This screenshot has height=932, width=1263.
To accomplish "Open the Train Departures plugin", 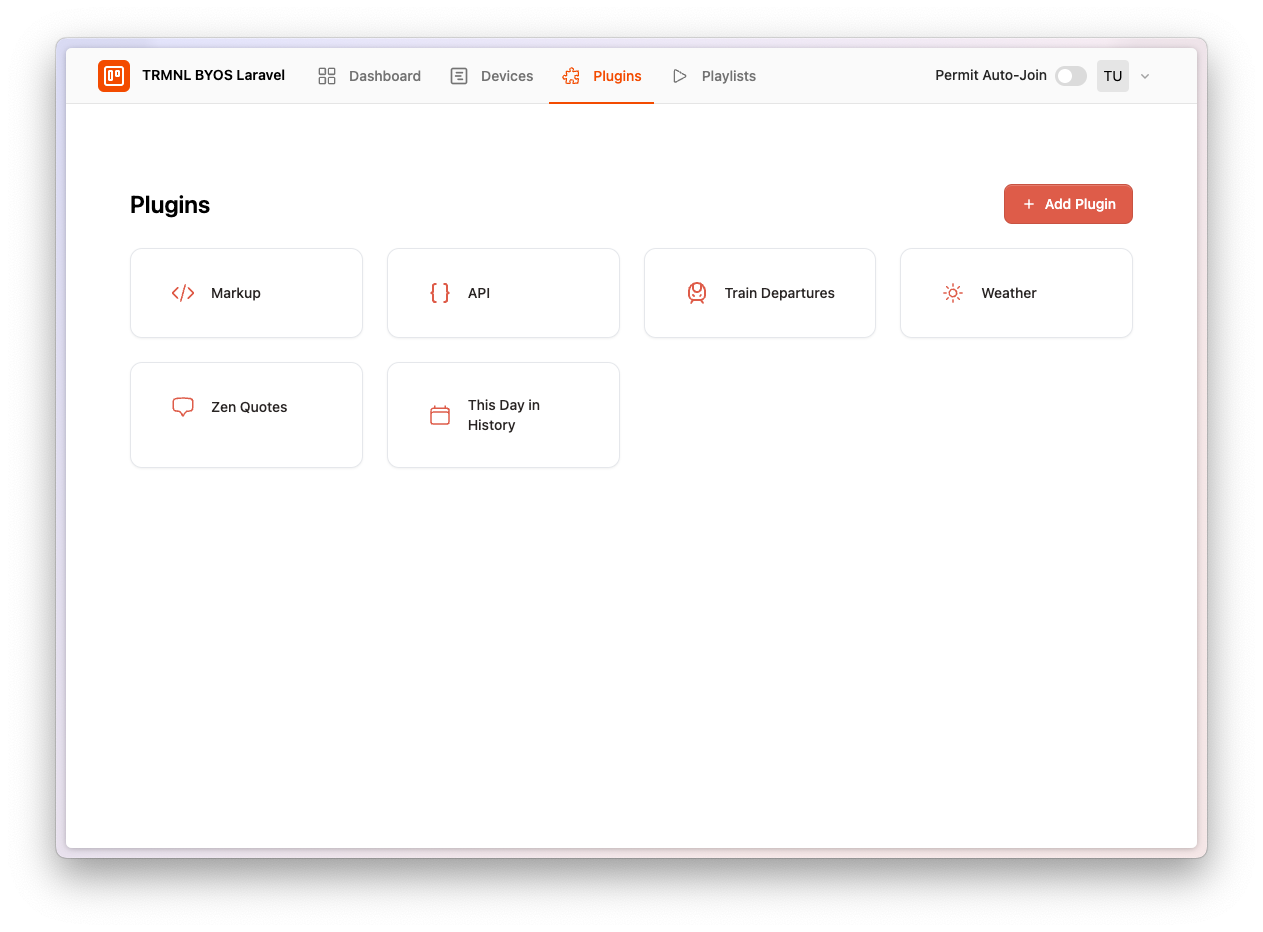I will click(759, 293).
